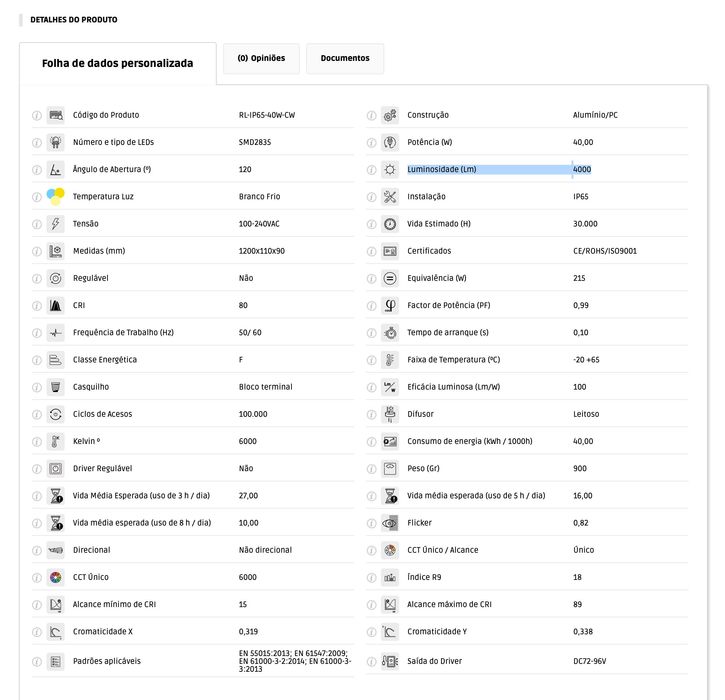Click the Vida Estimada clock icon
Image resolution: width=725 pixels, height=700 pixels.
pyautogui.click(x=390, y=224)
